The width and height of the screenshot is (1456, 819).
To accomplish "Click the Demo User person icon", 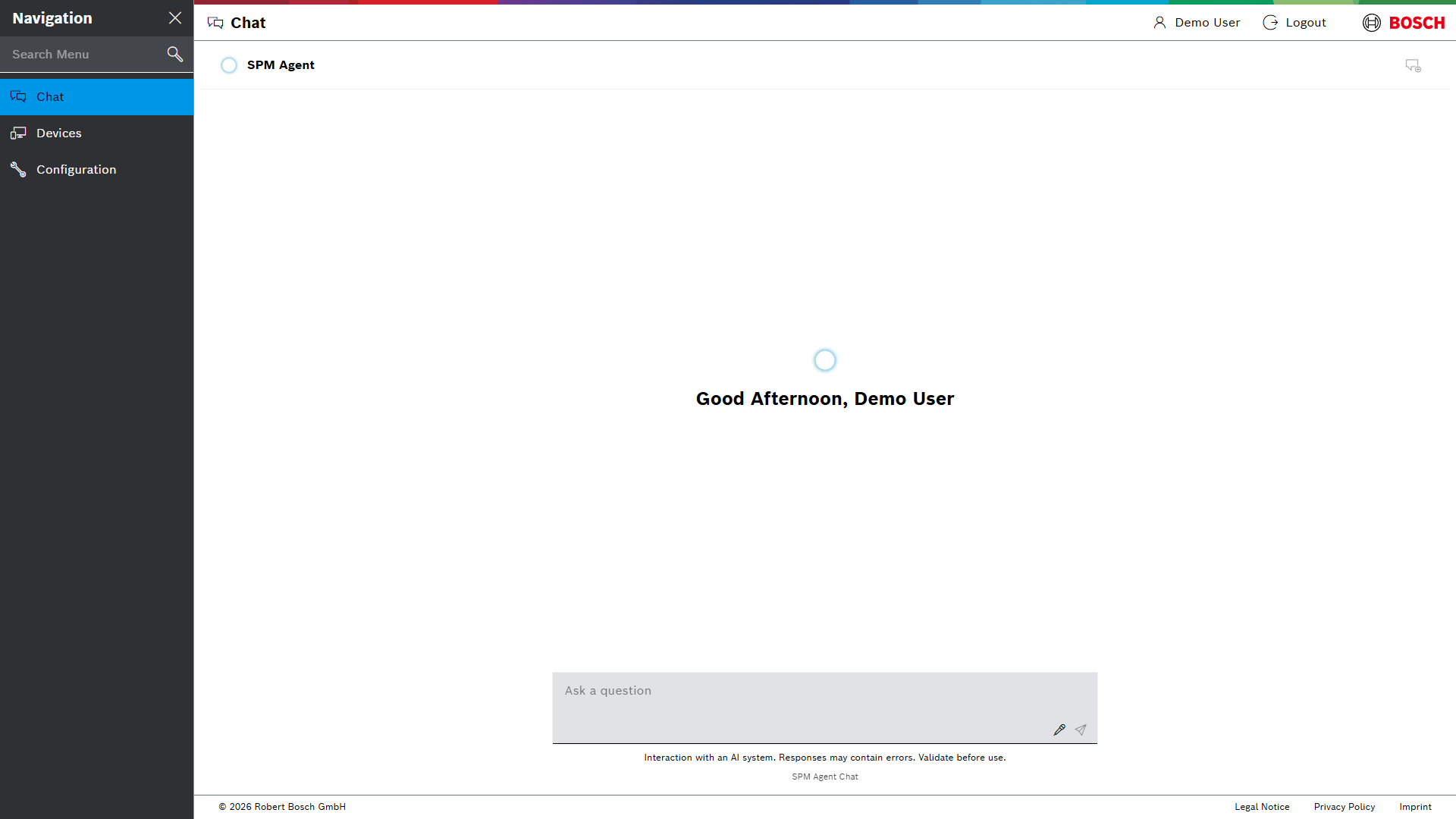I will pyautogui.click(x=1159, y=23).
